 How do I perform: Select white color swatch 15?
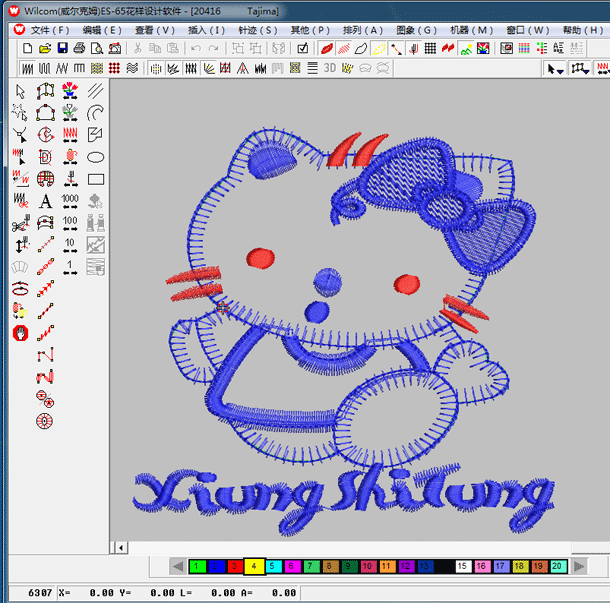[462, 566]
